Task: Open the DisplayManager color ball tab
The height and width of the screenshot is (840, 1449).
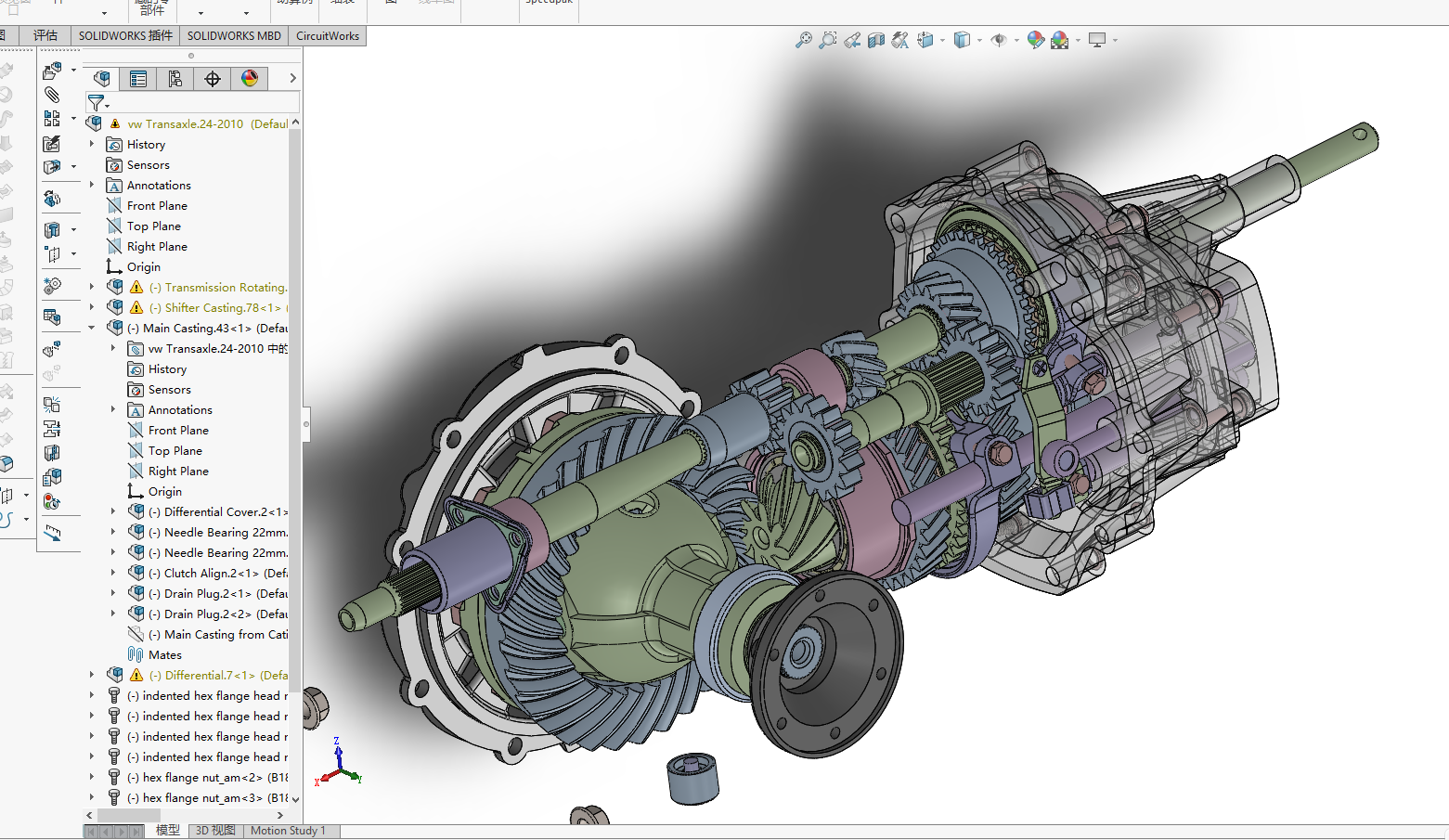Action: coord(250,79)
